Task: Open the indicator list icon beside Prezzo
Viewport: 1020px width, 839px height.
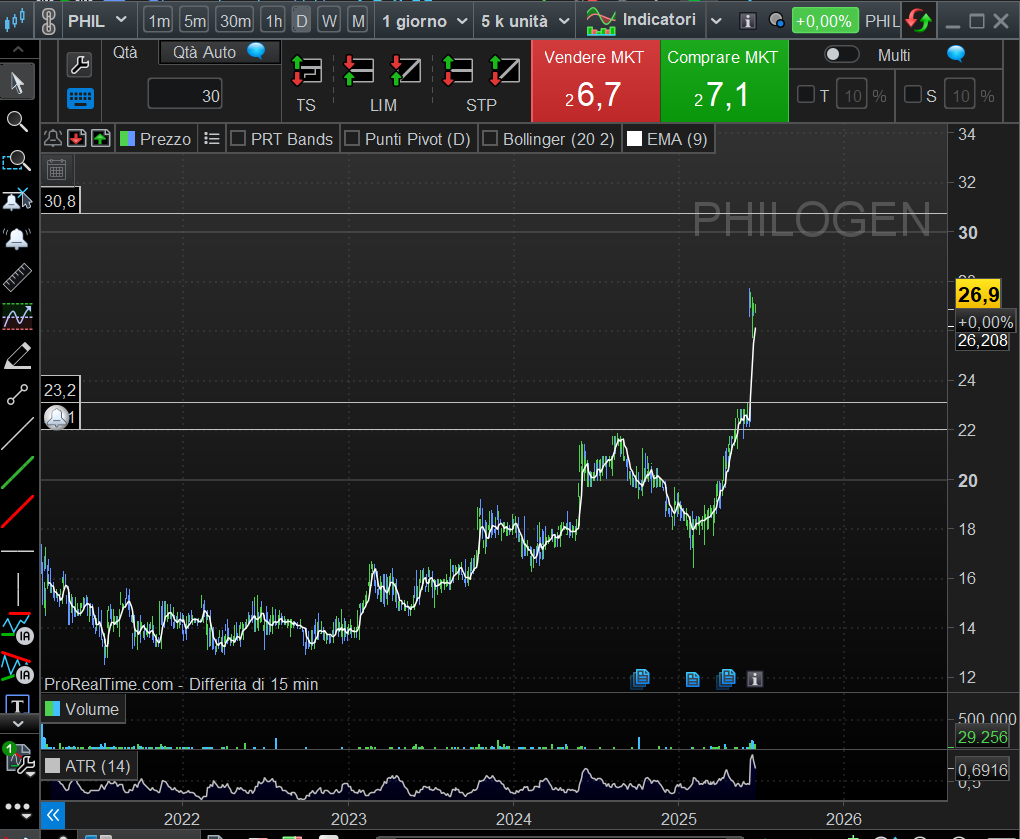Action: coord(211,139)
